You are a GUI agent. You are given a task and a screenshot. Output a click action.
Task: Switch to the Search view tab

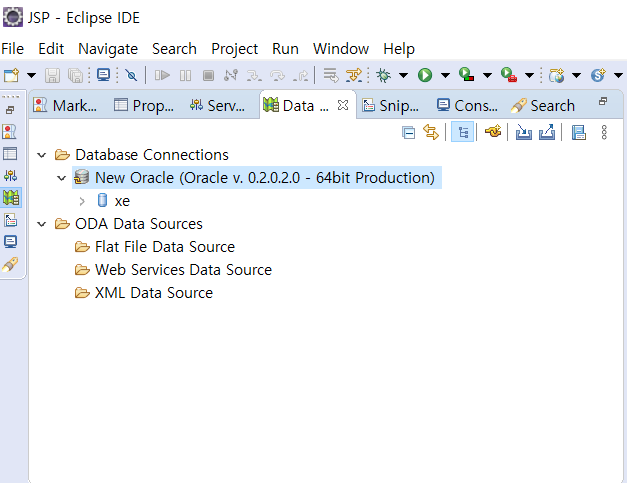point(543,106)
